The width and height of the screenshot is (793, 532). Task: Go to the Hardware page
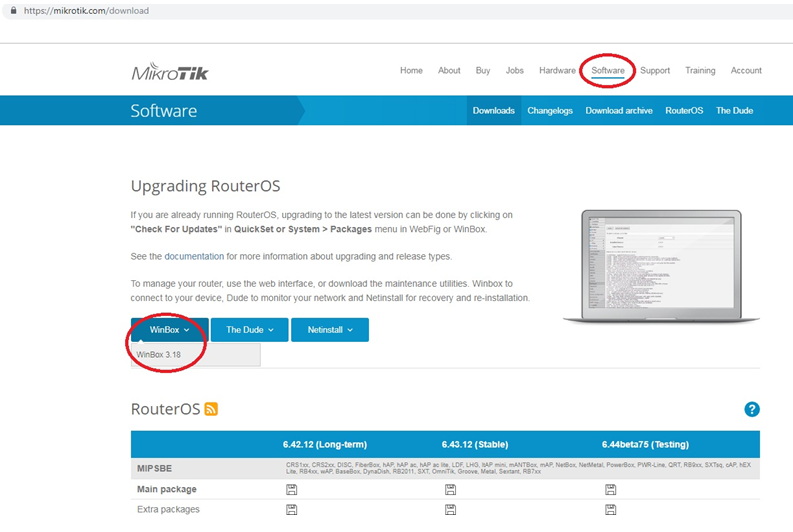point(557,71)
